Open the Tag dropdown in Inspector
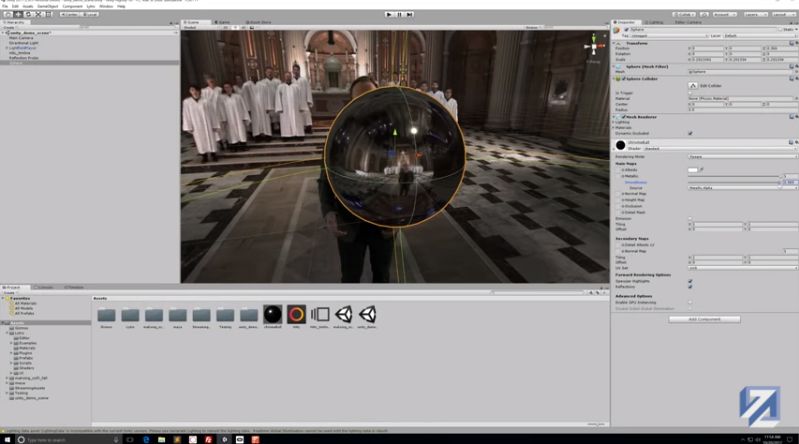Screen dimensions: 799x444 [669, 36]
